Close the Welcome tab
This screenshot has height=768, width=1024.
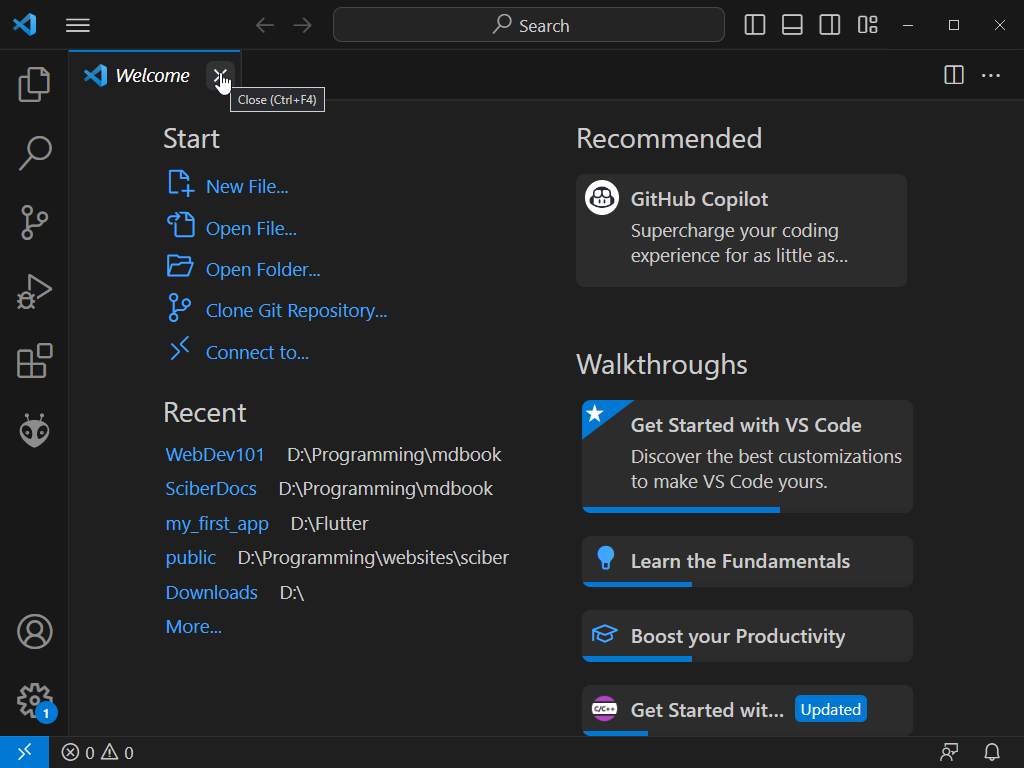[220, 76]
